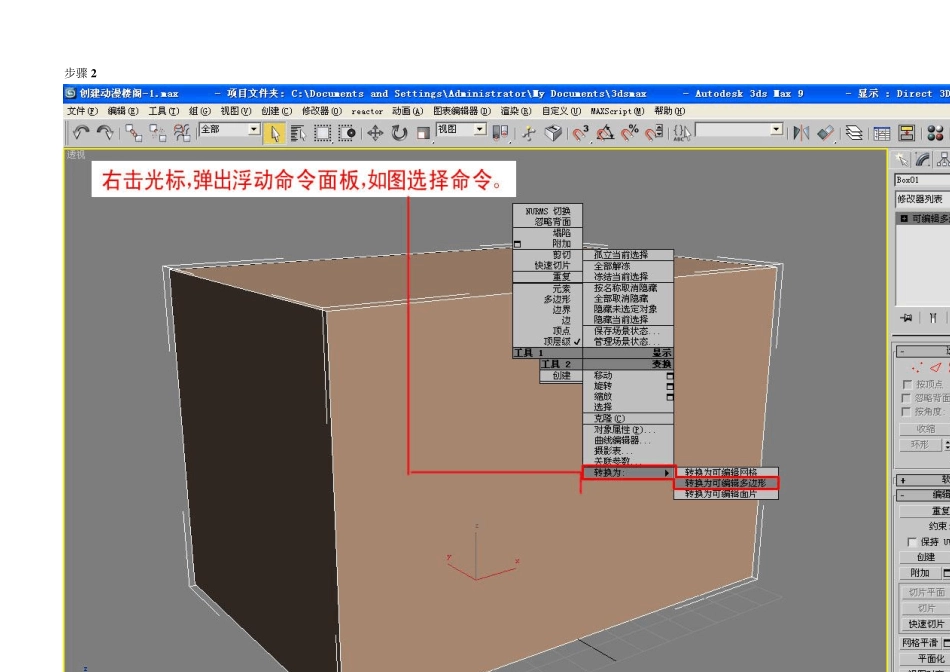
Task: Open the 移动 settings box in quad menu
Action: coord(669,376)
